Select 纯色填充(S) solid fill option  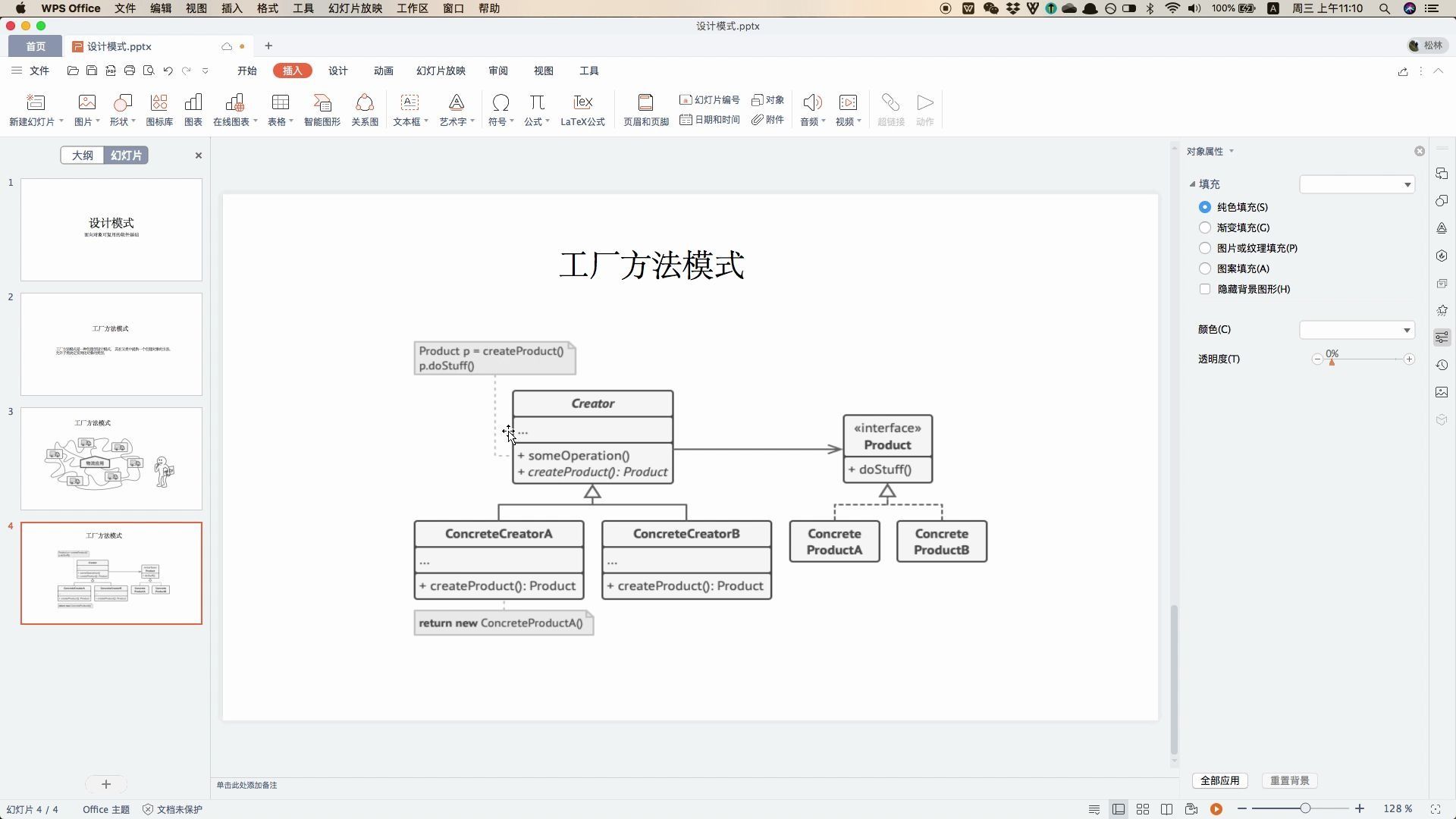pyautogui.click(x=1204, y=207)
